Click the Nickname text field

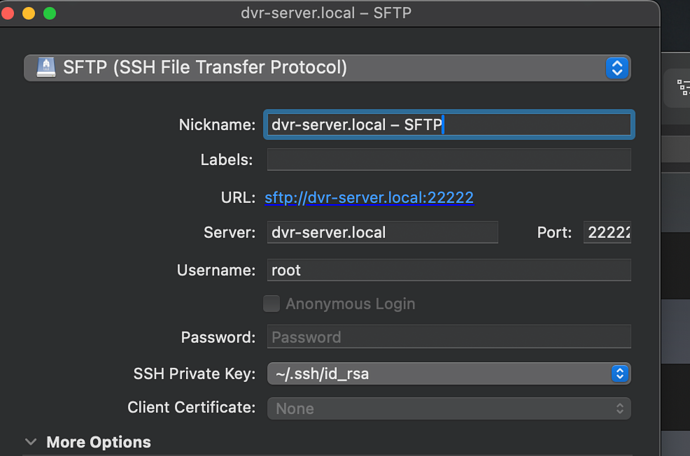pyautogui.click(x=448, y=125)
